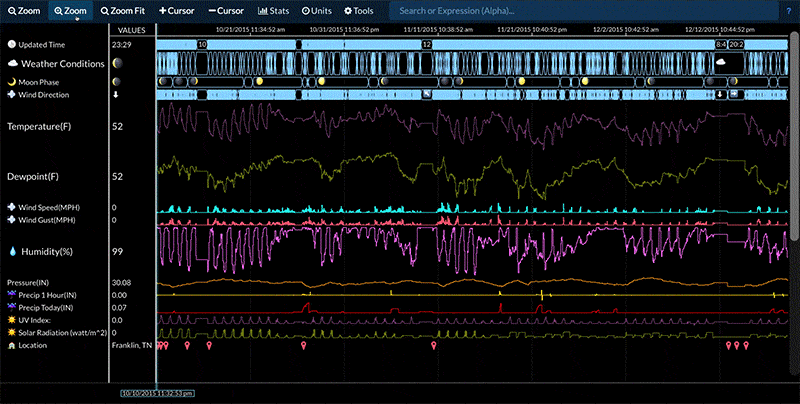The width and height of the screenshot is (800, 404).
Task: Click the down arrow marker on Wind Direction timeline
Action: 720,94
